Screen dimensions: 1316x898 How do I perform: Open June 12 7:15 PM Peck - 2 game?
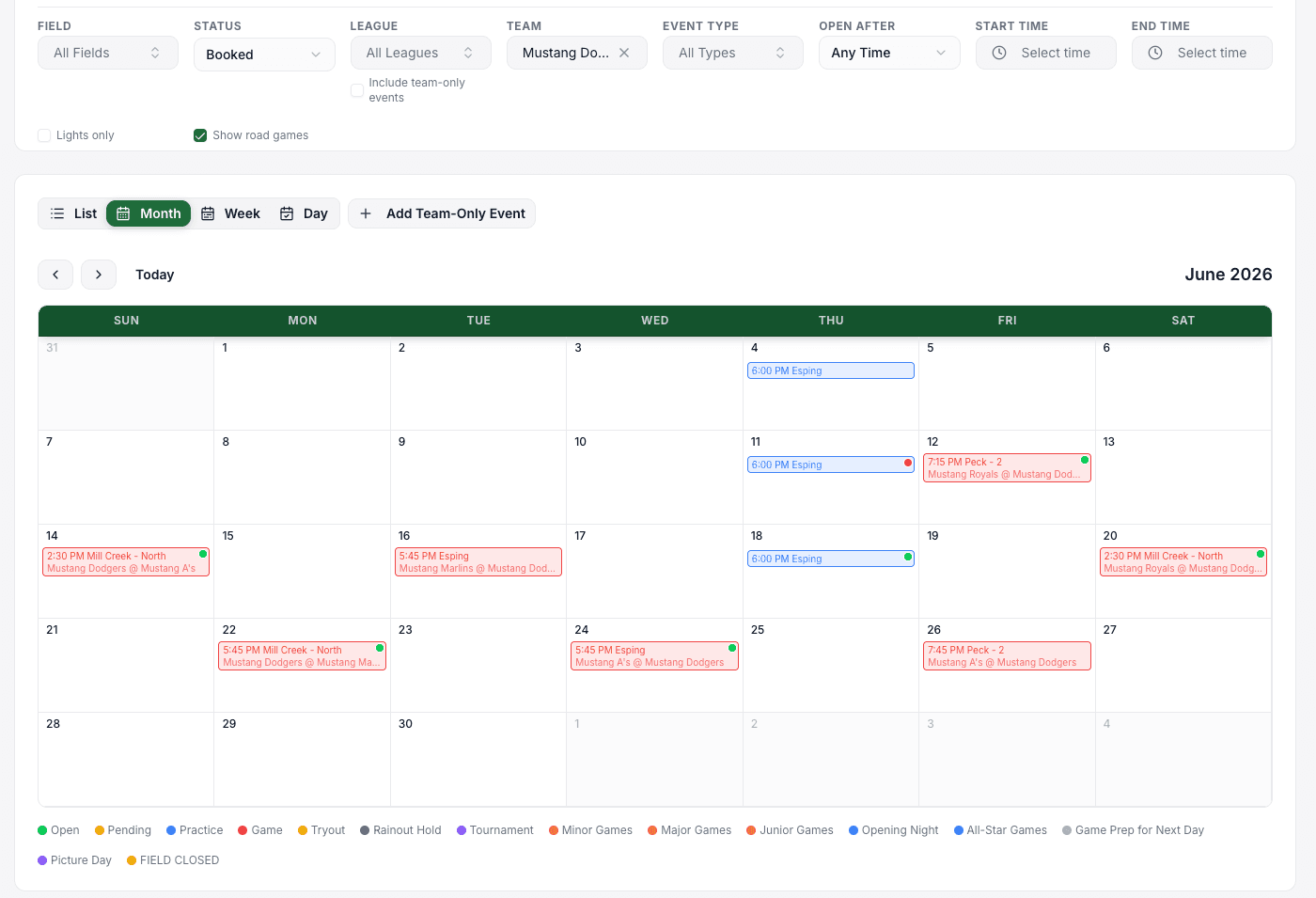(1007, 467)
